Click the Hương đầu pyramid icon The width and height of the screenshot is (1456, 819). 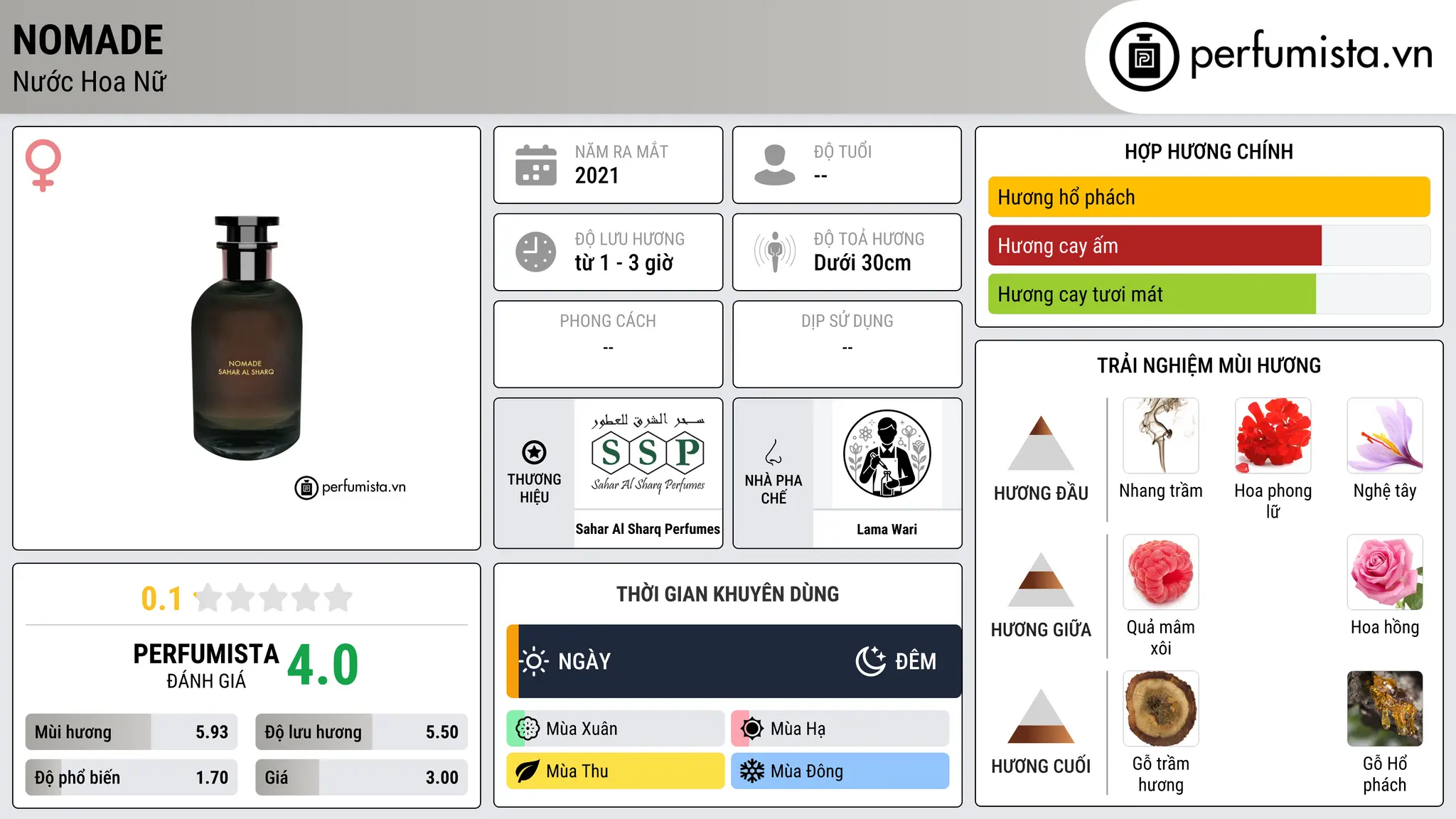pyautogui.click(x=1042, y=443)
